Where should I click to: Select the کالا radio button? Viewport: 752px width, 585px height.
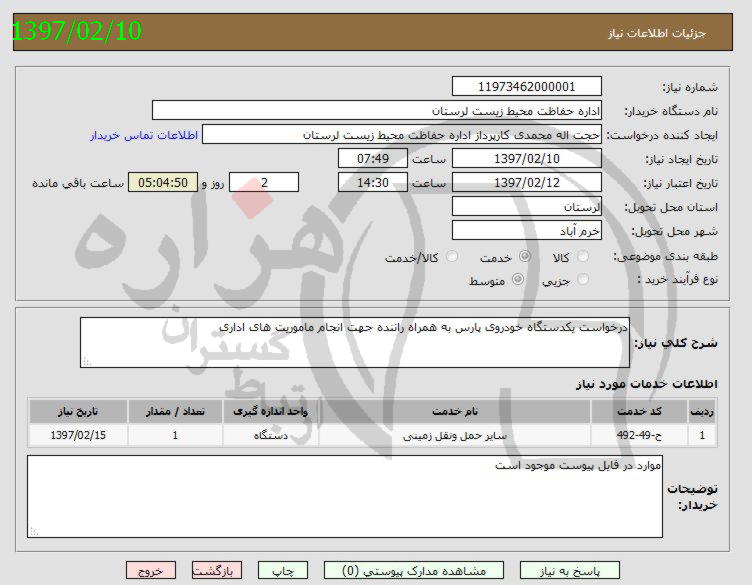point(583,257)
